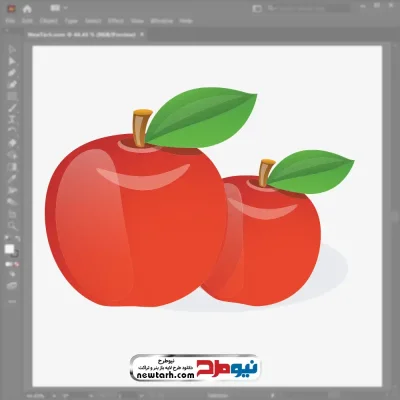Click the search field in the top bar
This screenshot has height=400, width=400.
pyautogui.click(x=308, y=8)
